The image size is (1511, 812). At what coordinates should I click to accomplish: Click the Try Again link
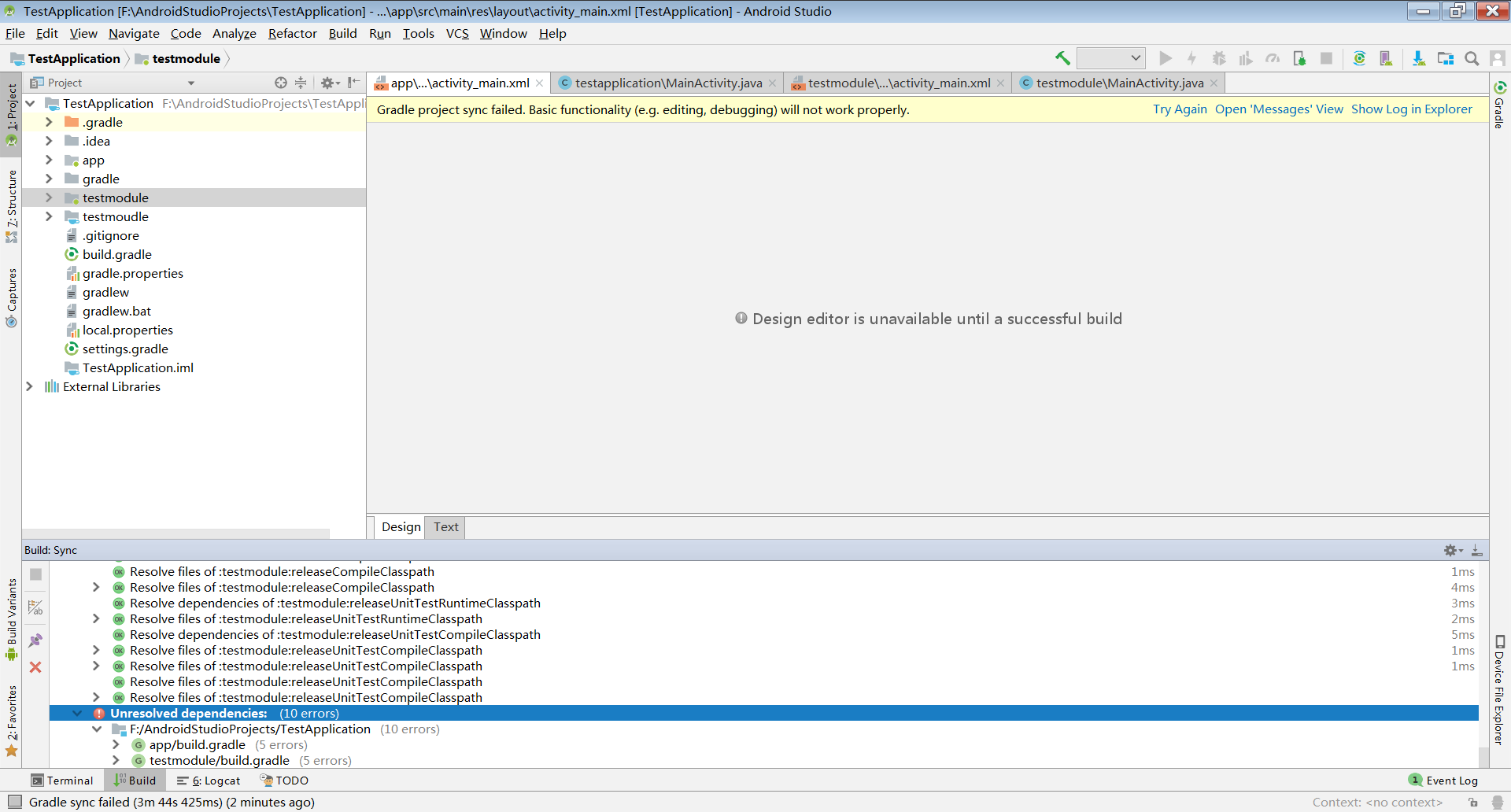1180,109
